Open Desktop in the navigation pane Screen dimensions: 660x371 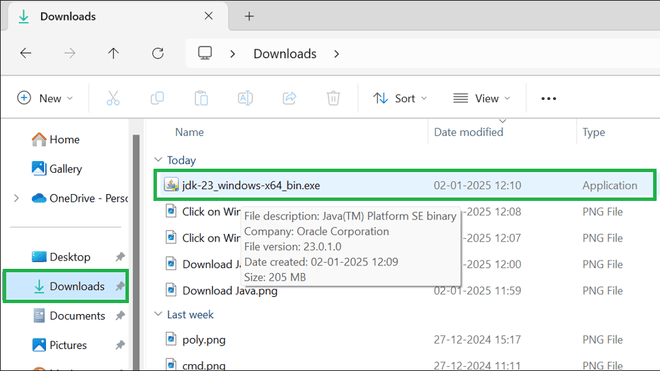tap(61, 257)
